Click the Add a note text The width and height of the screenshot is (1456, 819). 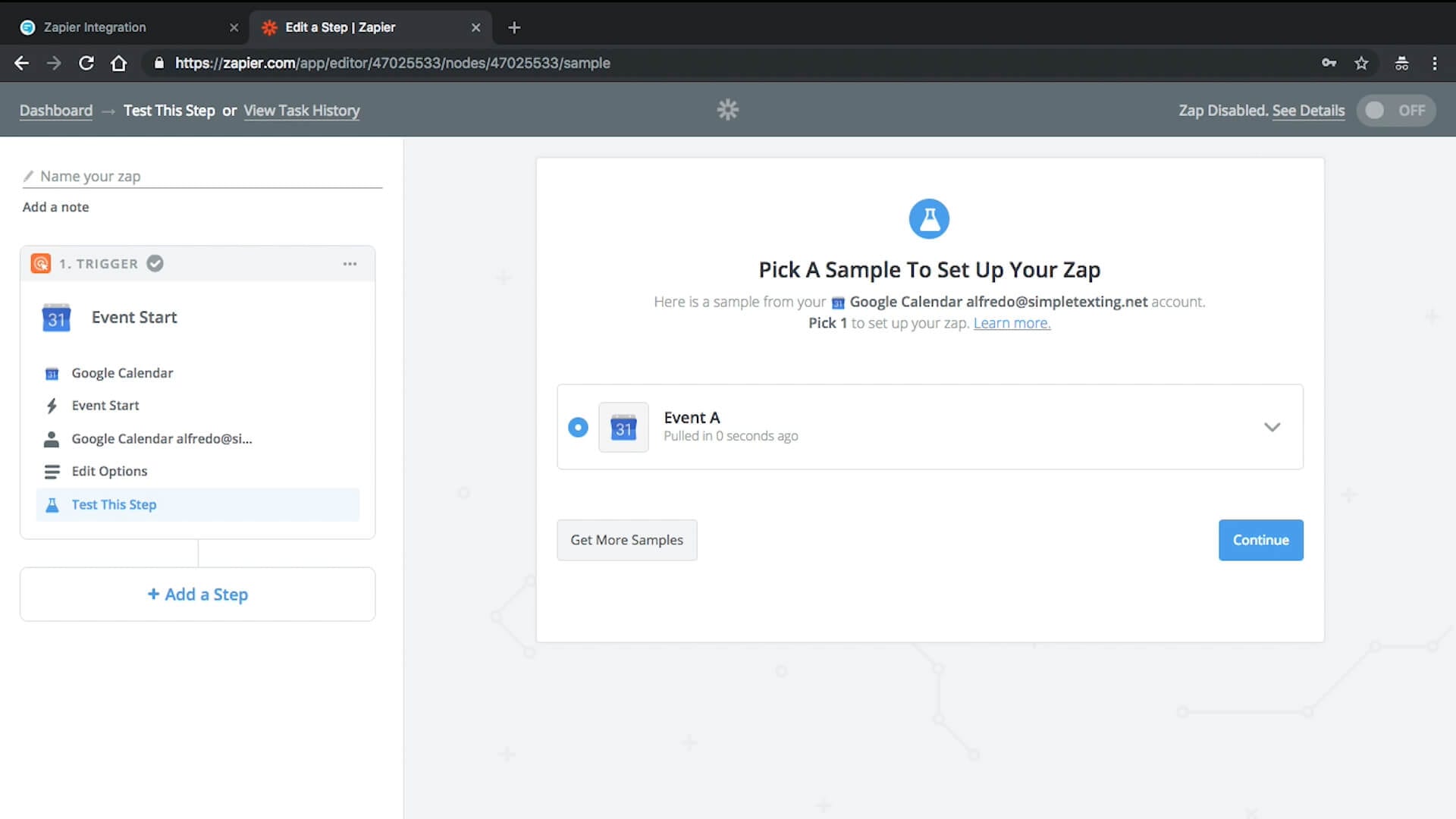(55, 207)
